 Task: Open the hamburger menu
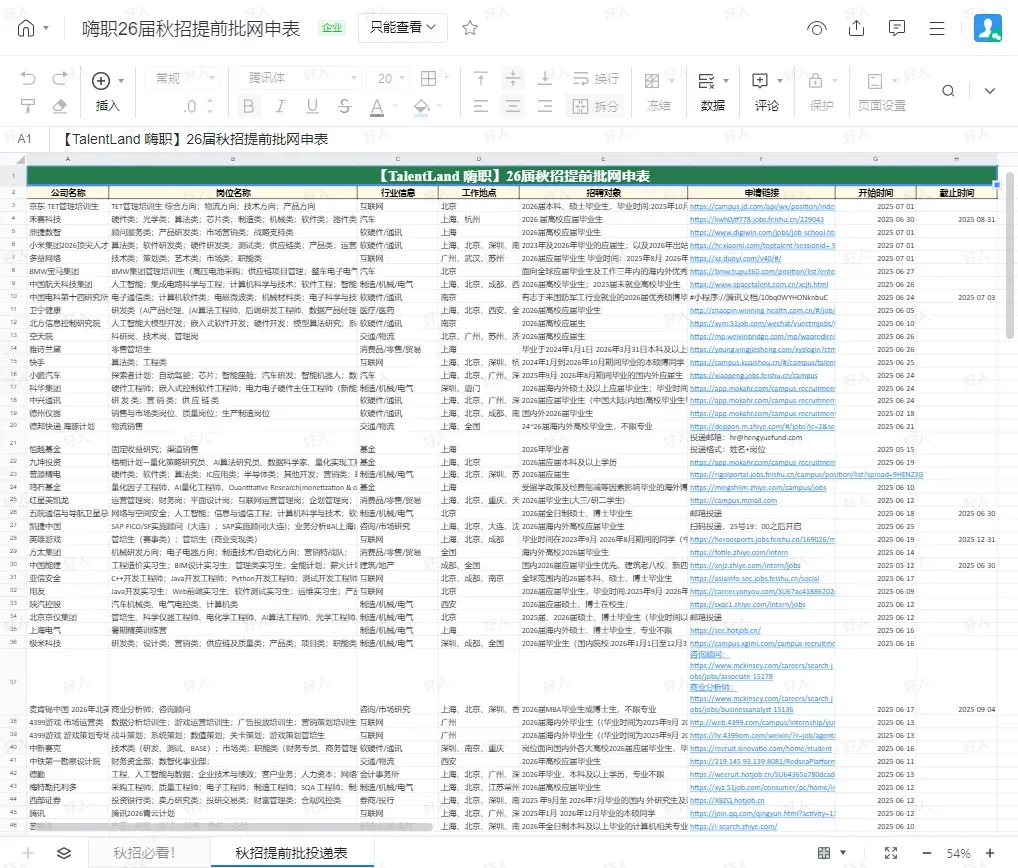coord(936,29)
